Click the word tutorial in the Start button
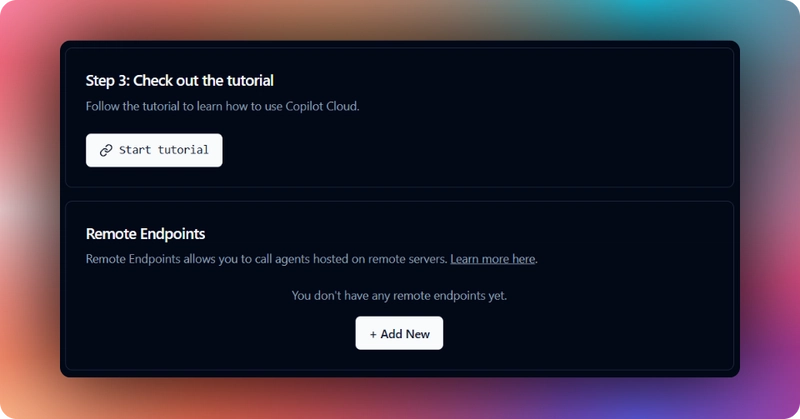800x419 pixels. [183, 150]
